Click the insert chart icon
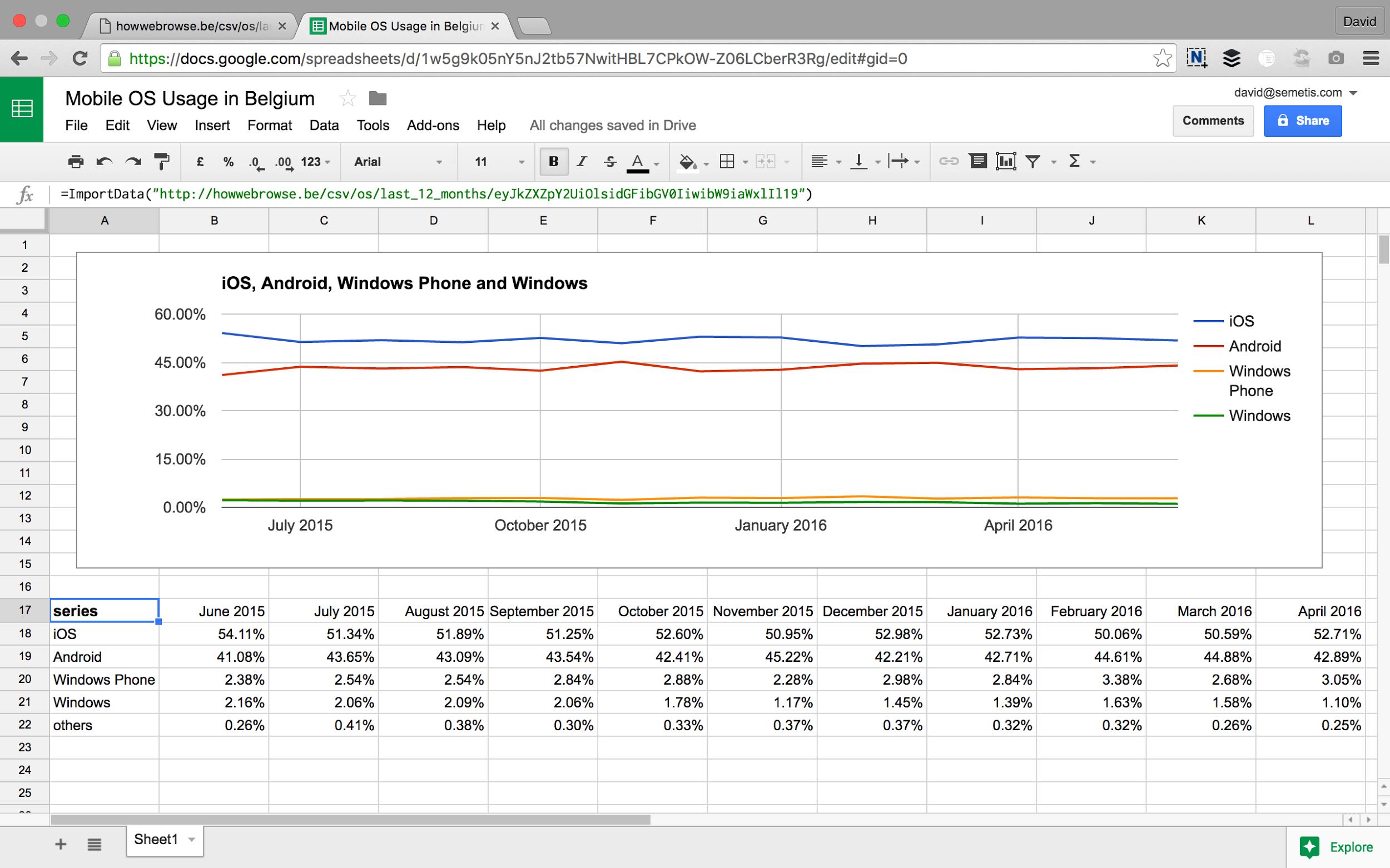This screenshot has width=1390, height=868. tap(1005, 162)
